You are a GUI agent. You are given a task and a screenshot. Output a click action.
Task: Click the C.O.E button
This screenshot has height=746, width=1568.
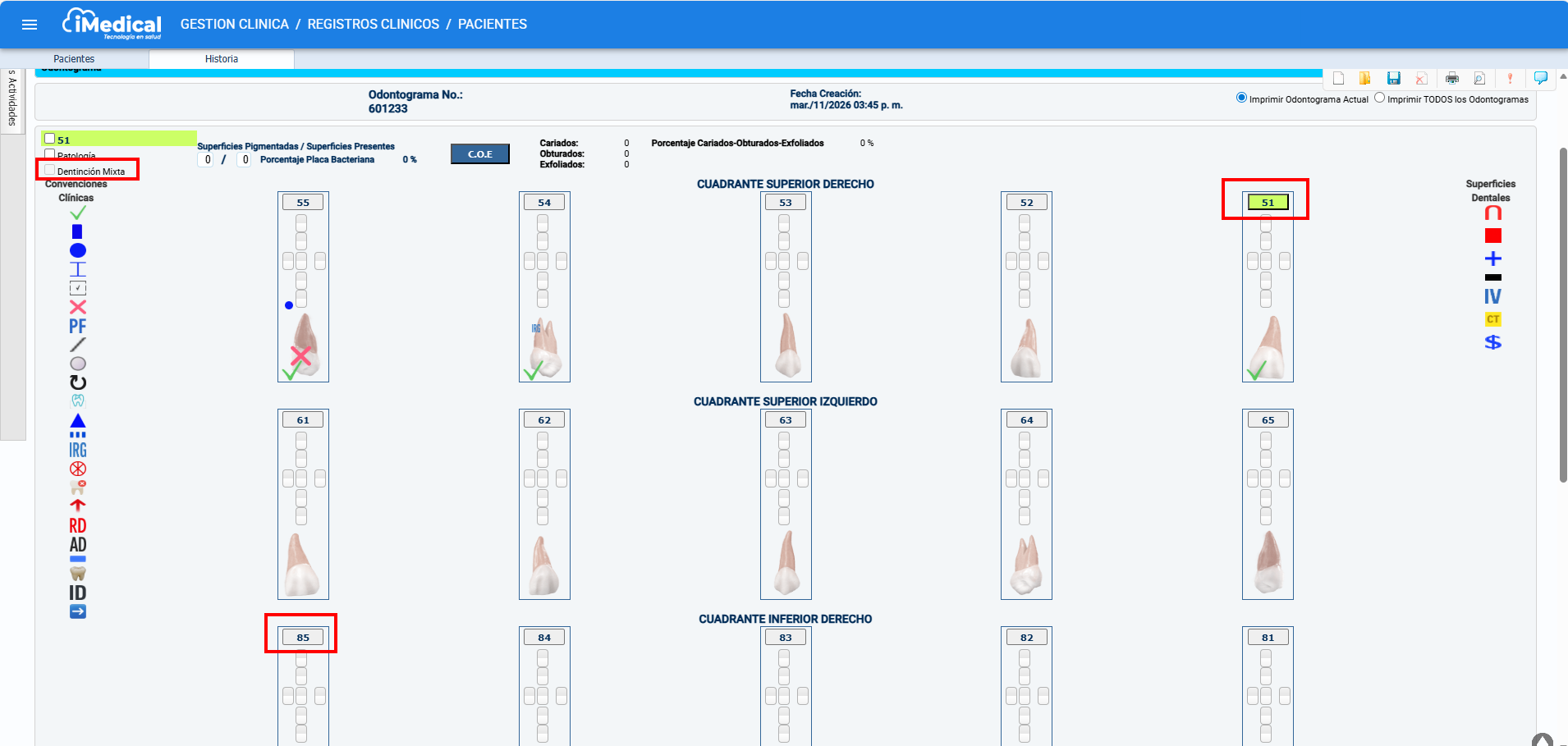click(479, 153)
